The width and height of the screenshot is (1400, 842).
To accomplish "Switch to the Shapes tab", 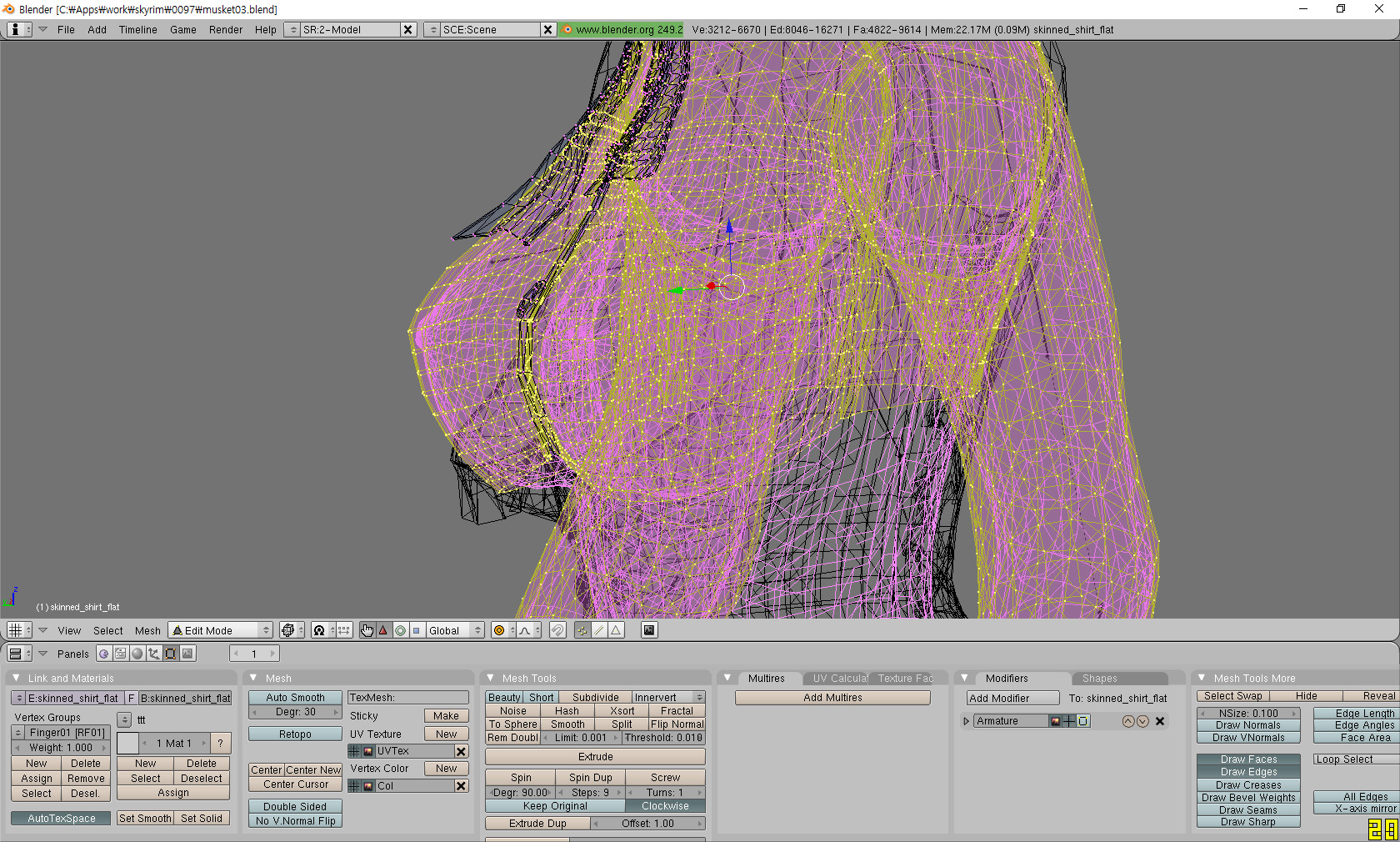I will 1119,679.
